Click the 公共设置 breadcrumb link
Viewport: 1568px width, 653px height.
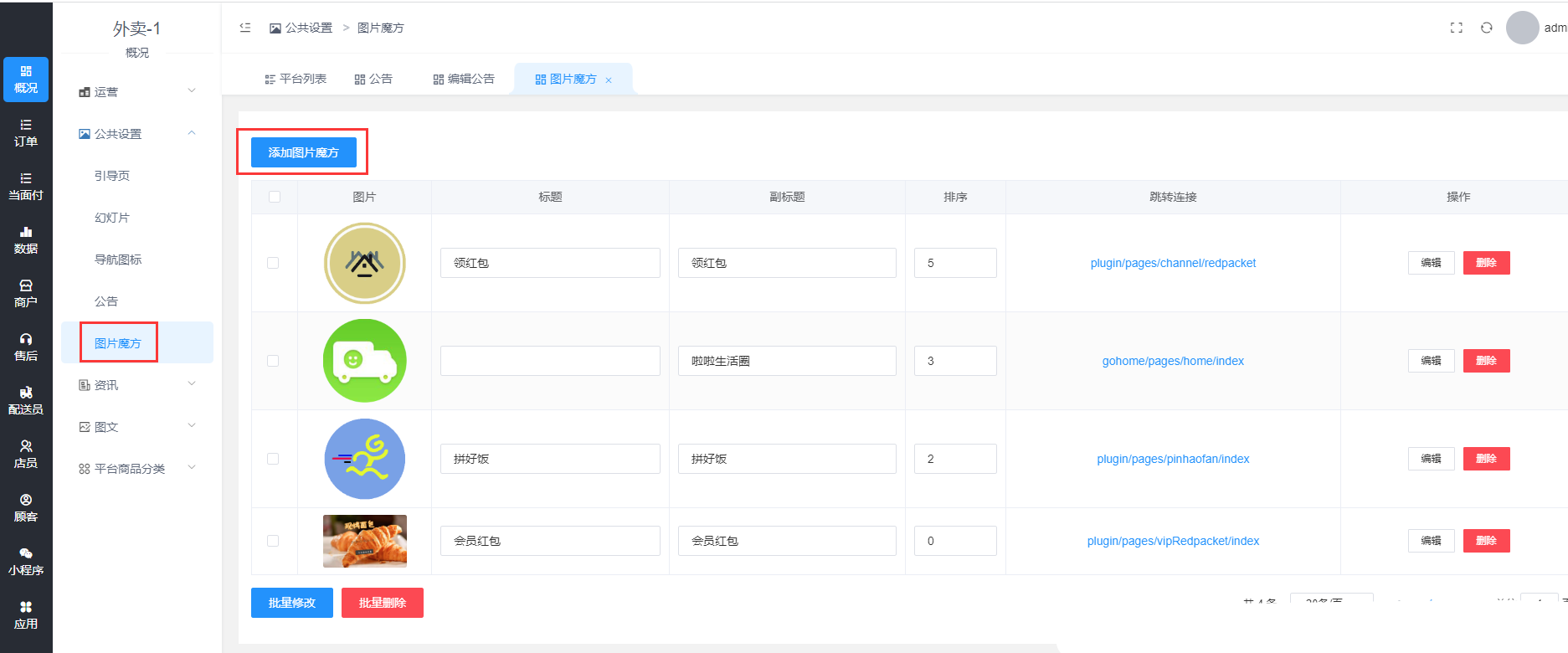tap(301, 28)
